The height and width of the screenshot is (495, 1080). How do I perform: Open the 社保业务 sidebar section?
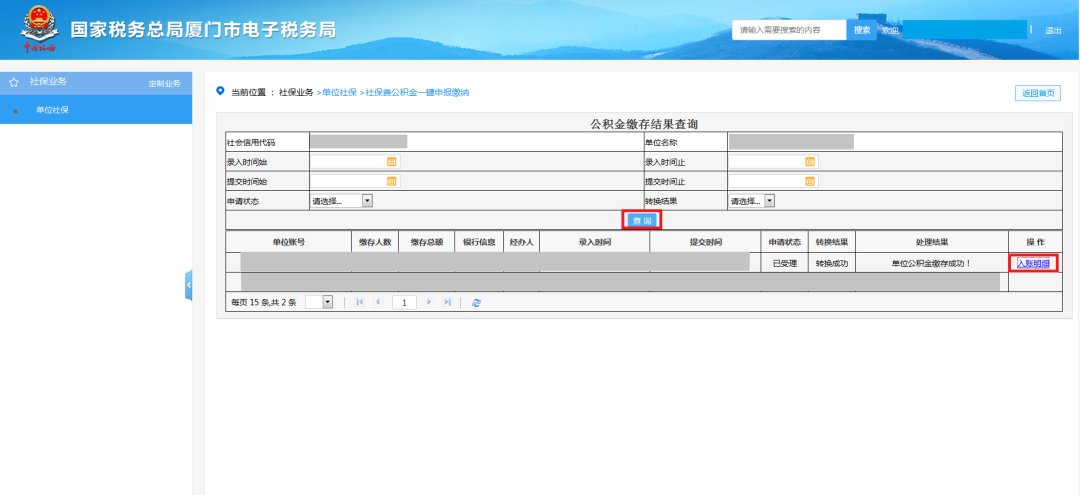[x=48, y=81]
